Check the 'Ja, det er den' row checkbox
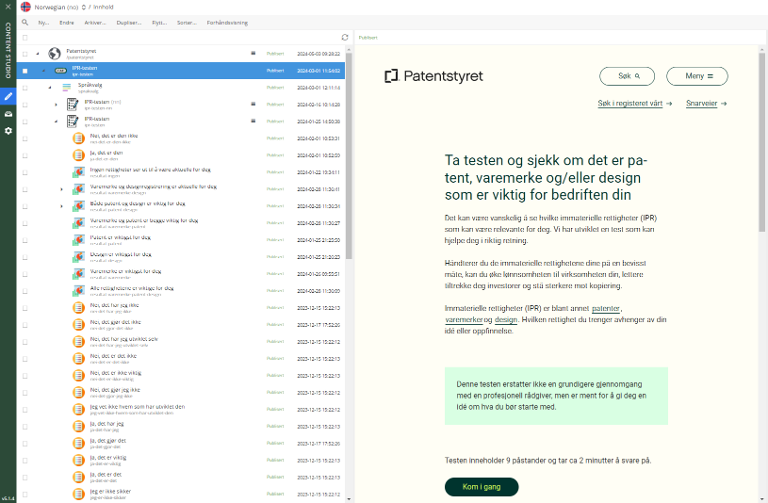 pos(25,155)
